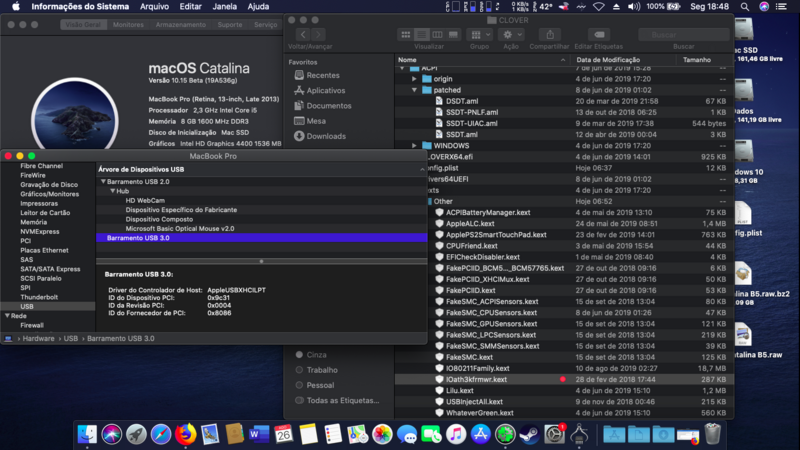Expand the WINDOWS folder

[x=414, y=146]
